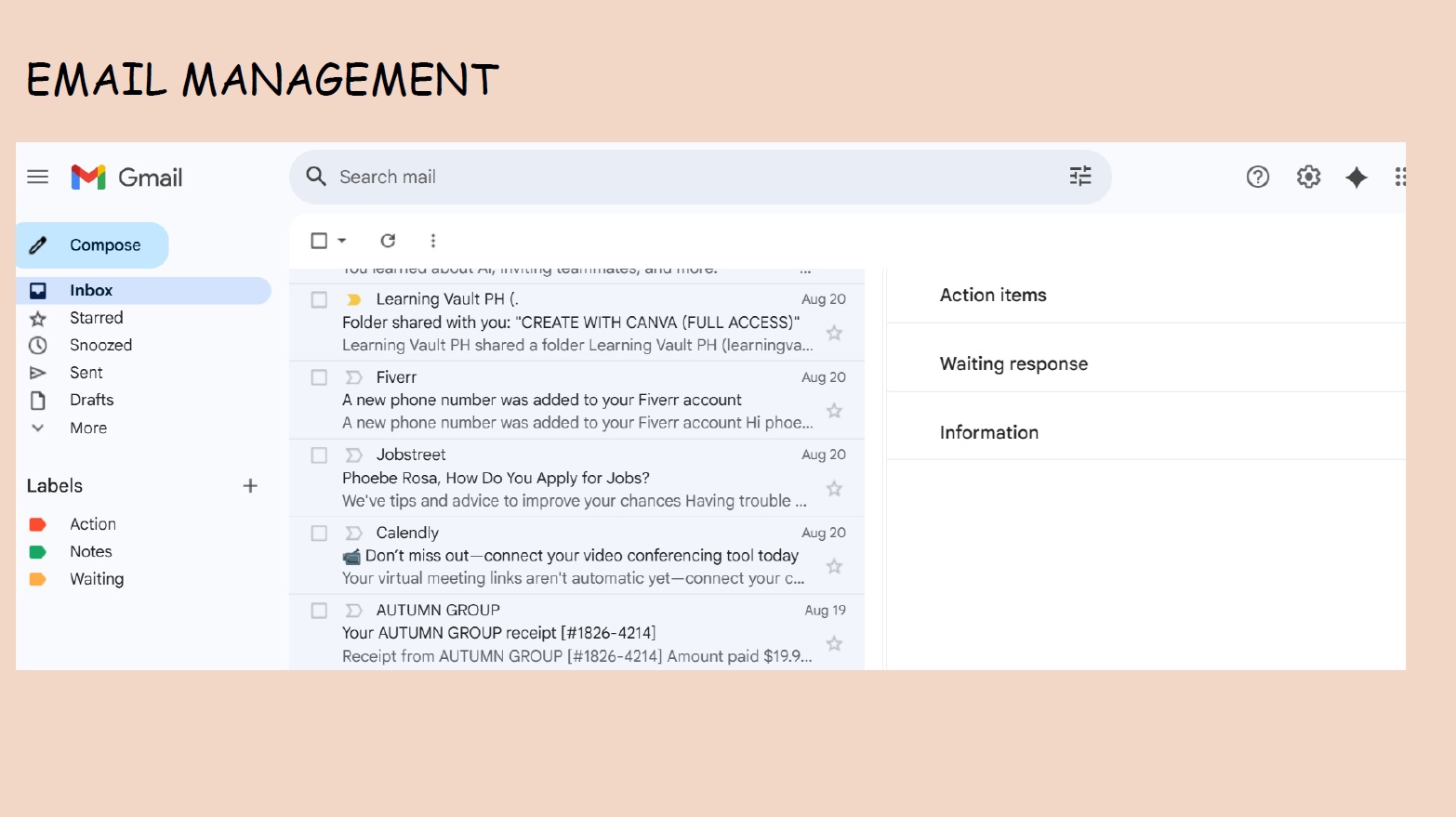Click the orange Waiting label color tag
1456x817 pixels.
[37, 579]
